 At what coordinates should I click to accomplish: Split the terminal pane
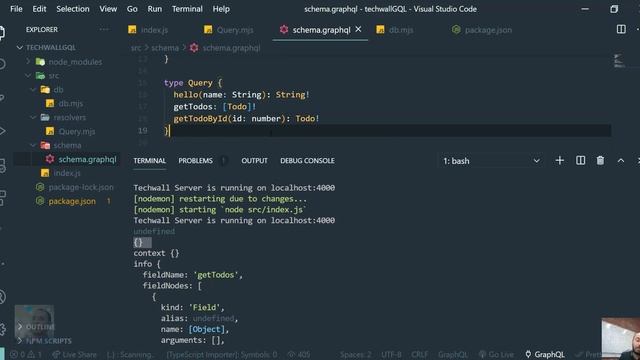coord(580,160)
